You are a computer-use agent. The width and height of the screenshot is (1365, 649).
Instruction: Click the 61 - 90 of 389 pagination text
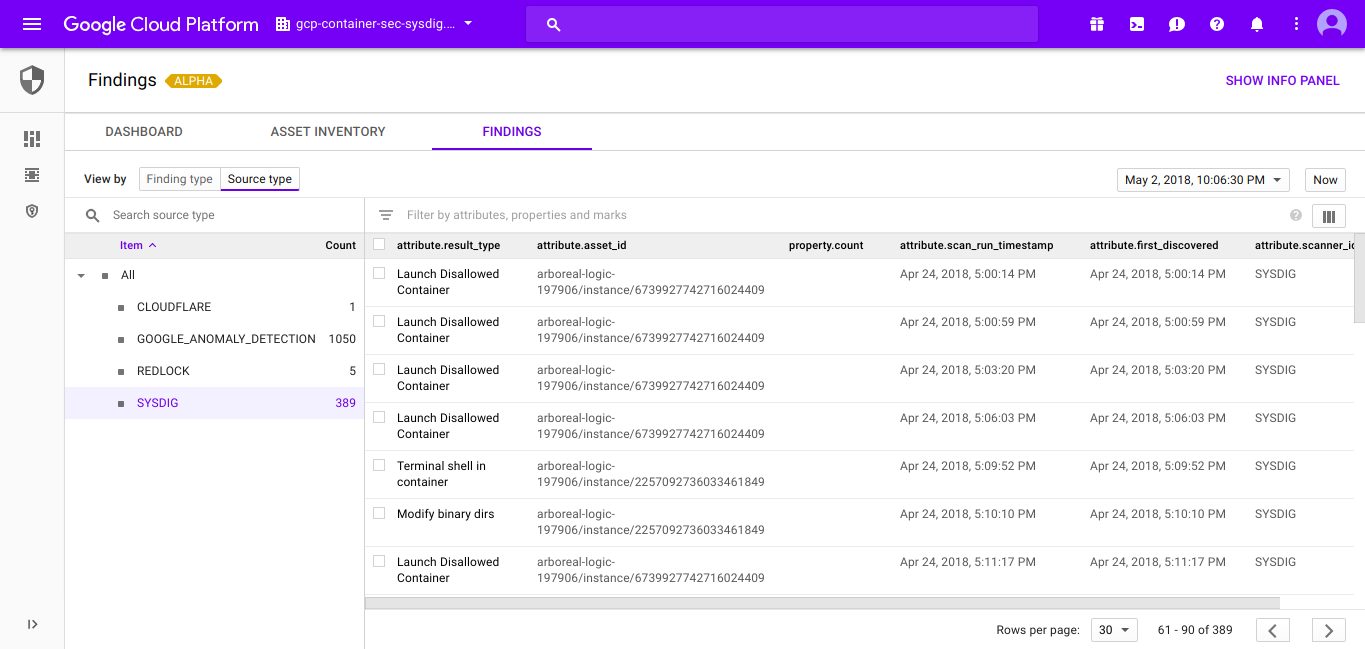(x=1195, y=630)
